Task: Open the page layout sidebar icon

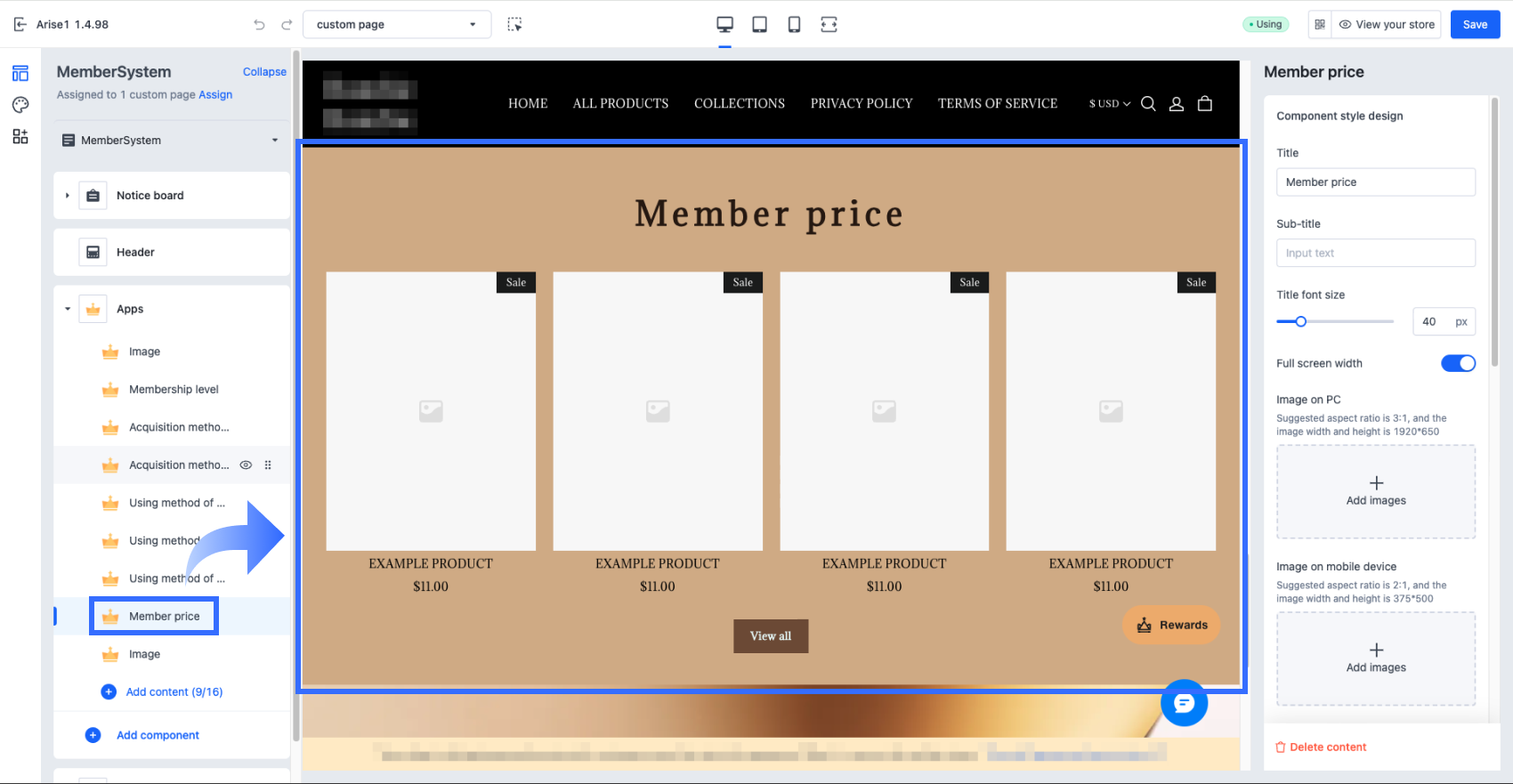Action: tap(20, 73)
